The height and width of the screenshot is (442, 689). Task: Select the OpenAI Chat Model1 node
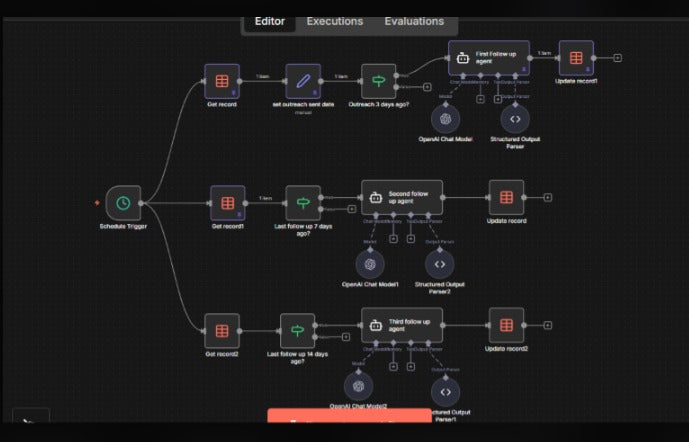(370, 264)
